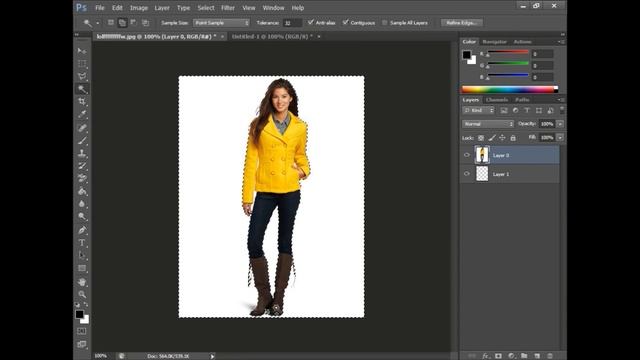Filter layers by shape layers icon
Image resolution: width=640 pixels, height=360 pixels.
pos(539,111)
